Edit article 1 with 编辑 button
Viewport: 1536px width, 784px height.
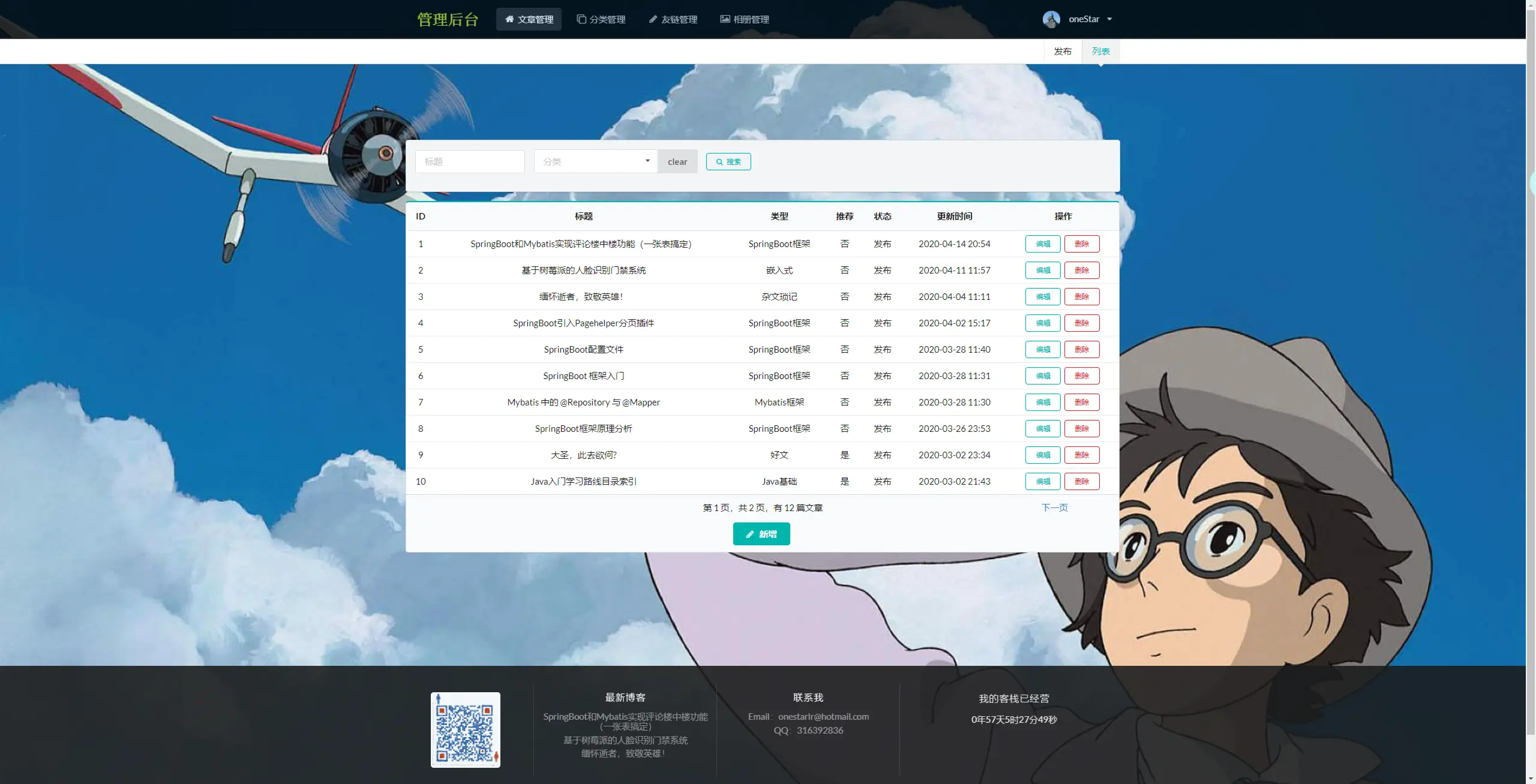[x=1043, y=244]
